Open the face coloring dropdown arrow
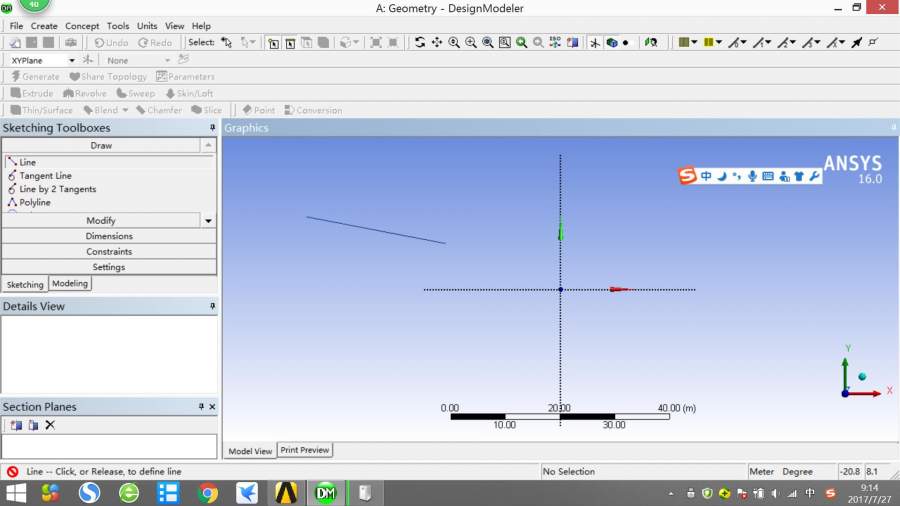The image size is (900, 506). click(695, 42)
